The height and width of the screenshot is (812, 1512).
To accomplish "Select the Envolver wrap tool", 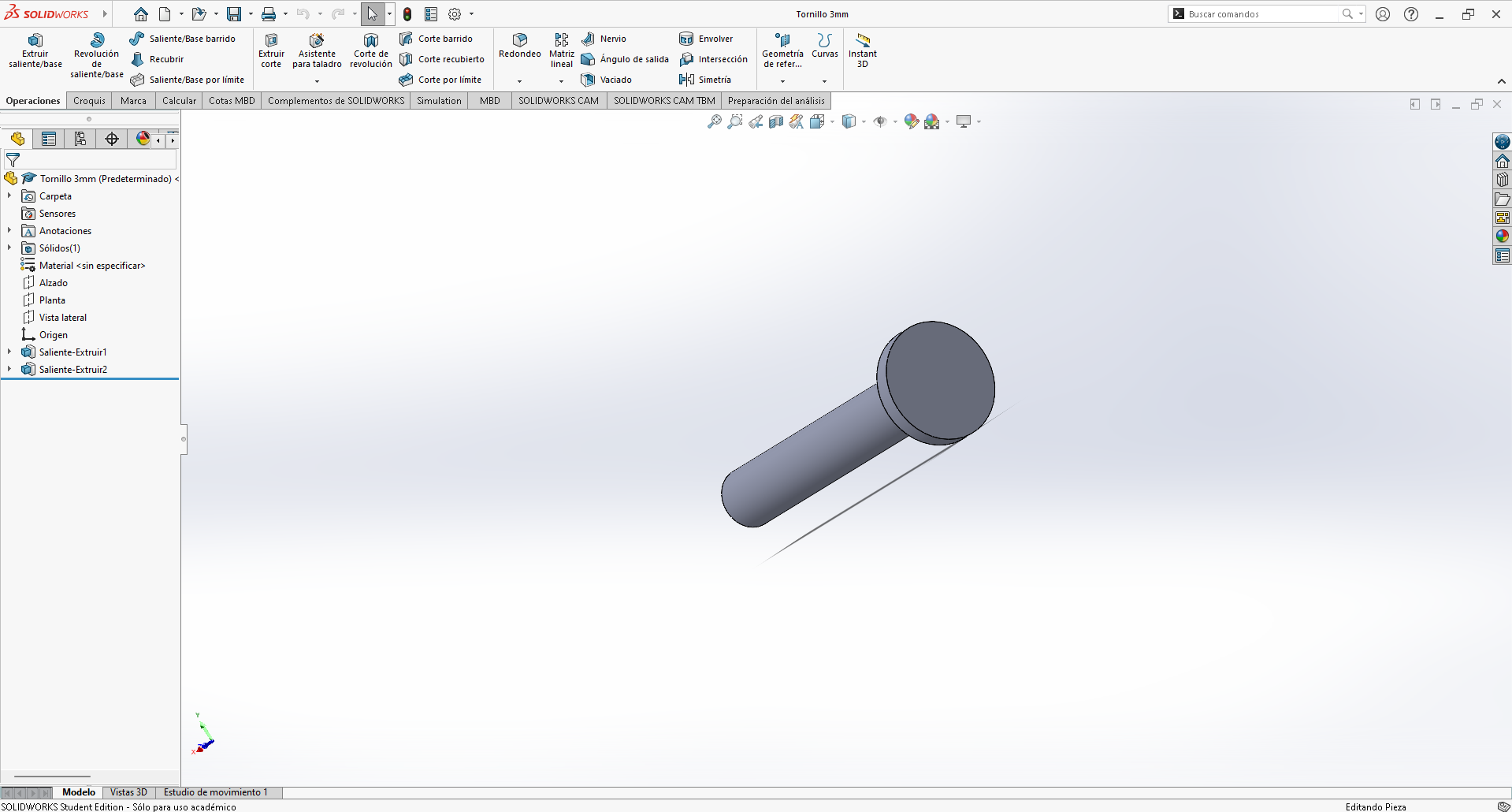I will click(706, 39).
